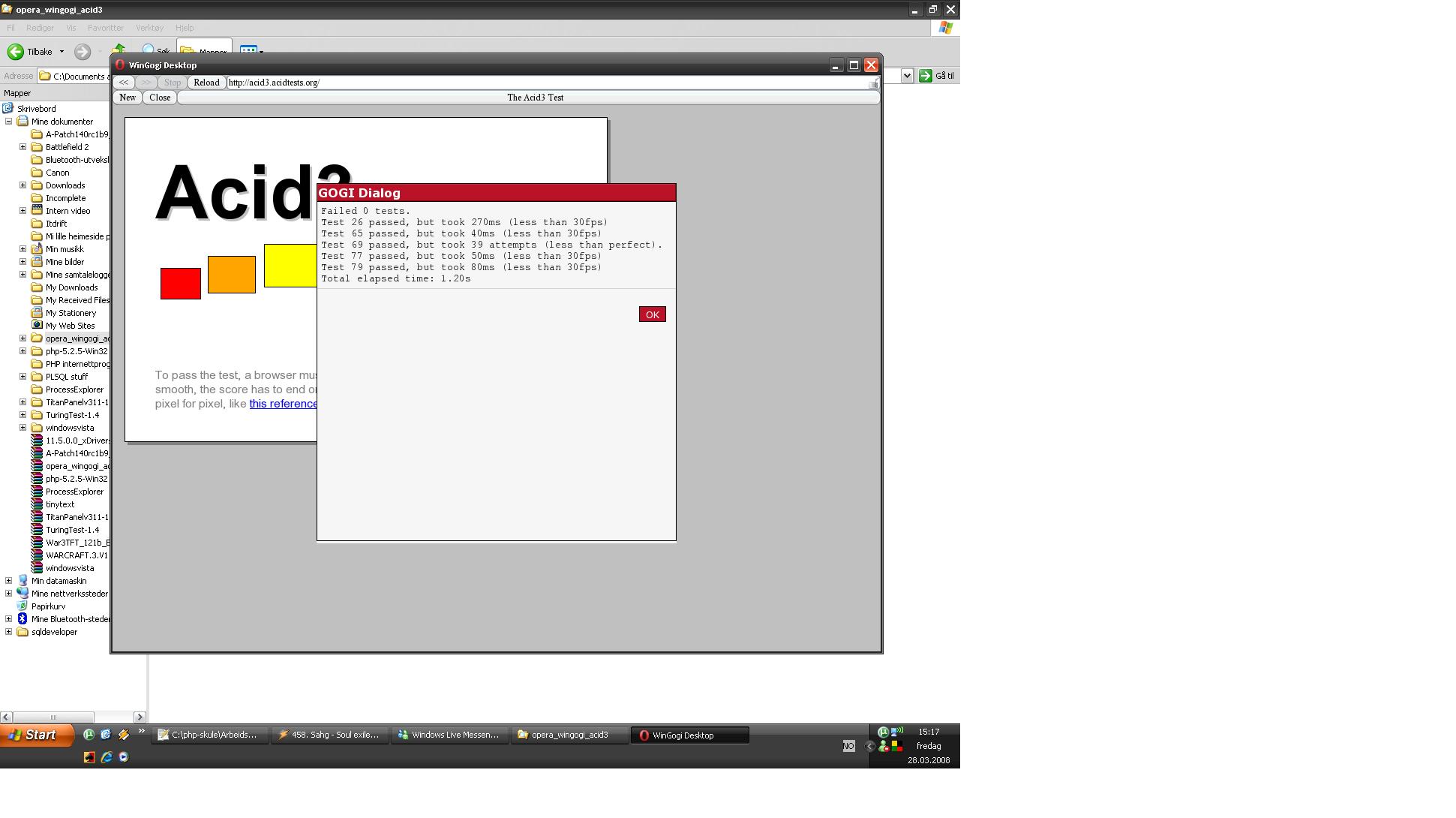Expand the sqldeveloper folder node
The height and width of the screenshot is (818, 1456).
point(9,632)
